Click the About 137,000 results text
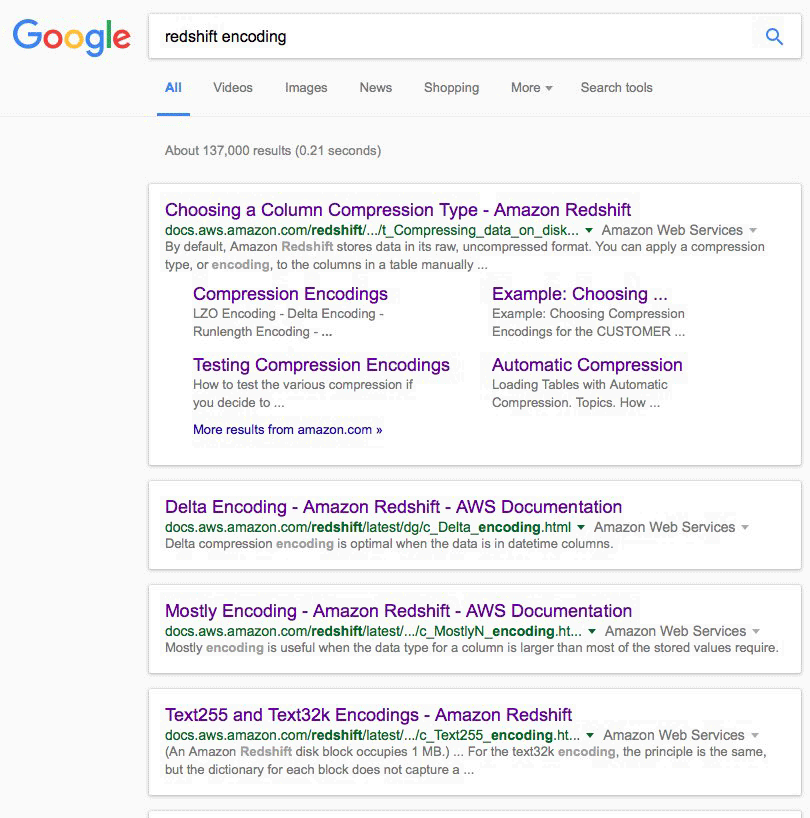 tap(273, 150)
